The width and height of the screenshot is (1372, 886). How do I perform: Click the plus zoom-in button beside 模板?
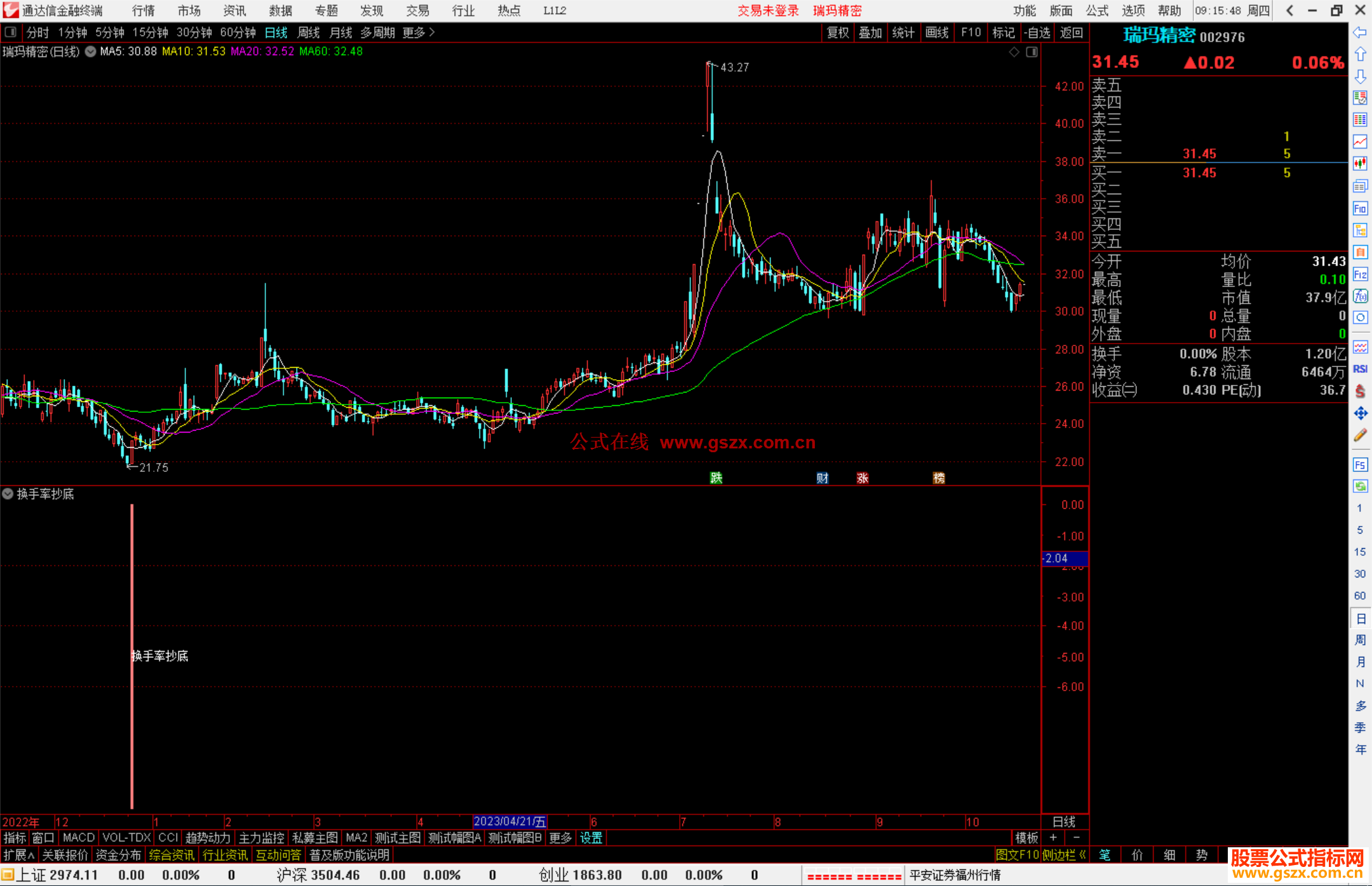pyautogui.click(x=1053, y=838)
